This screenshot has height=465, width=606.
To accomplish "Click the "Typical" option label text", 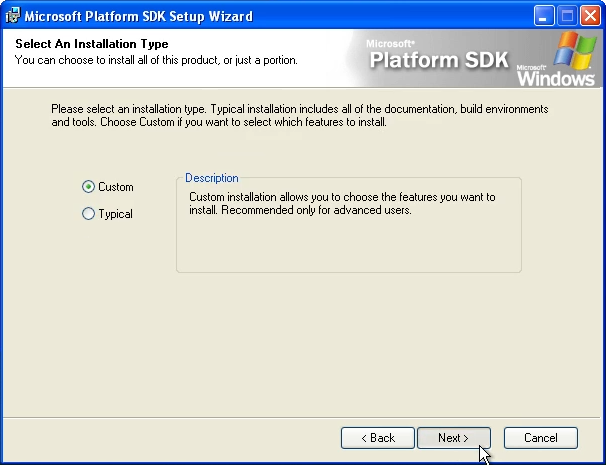I will [116, 214].
